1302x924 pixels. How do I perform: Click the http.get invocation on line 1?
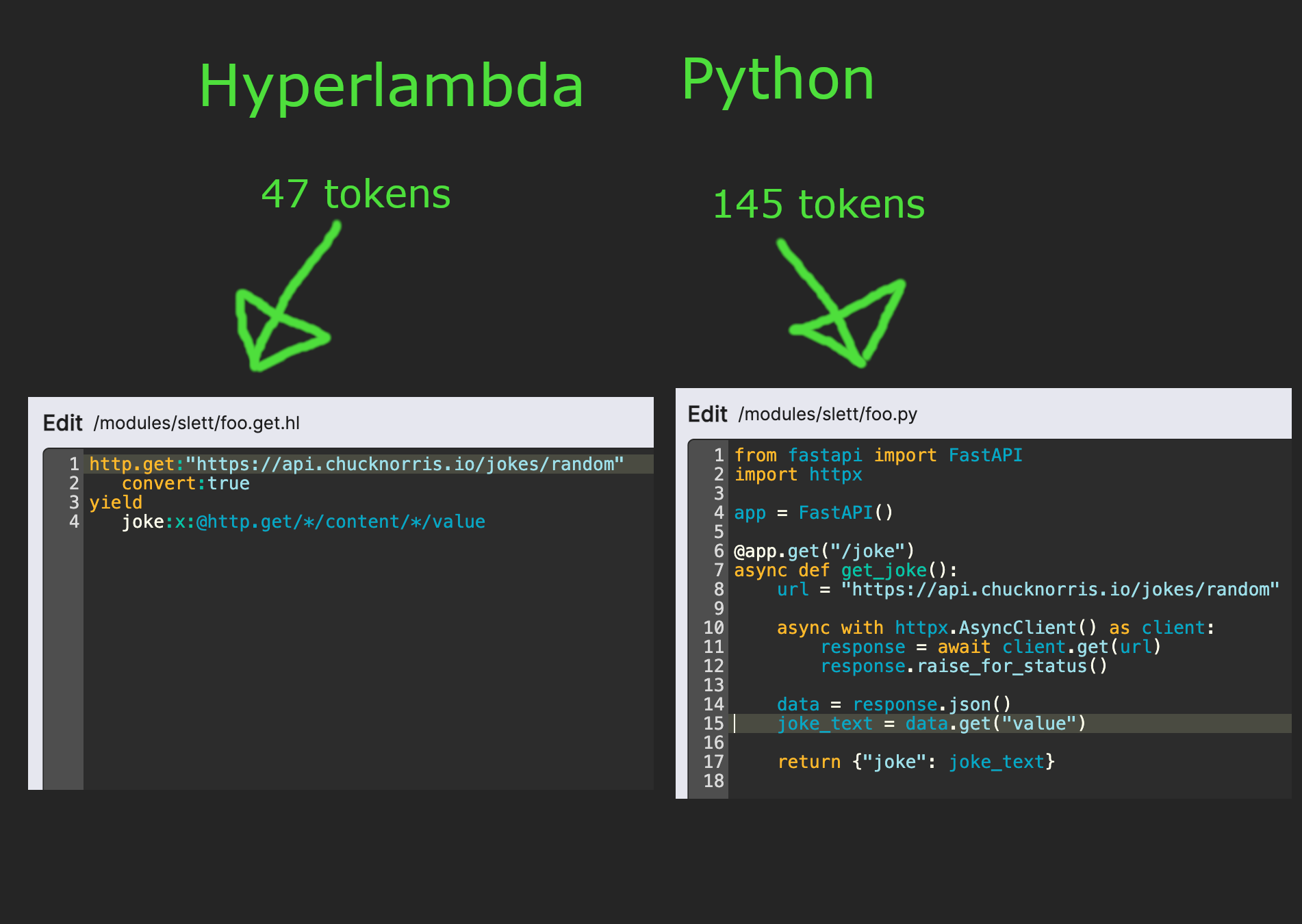click(x=130, y=463)
